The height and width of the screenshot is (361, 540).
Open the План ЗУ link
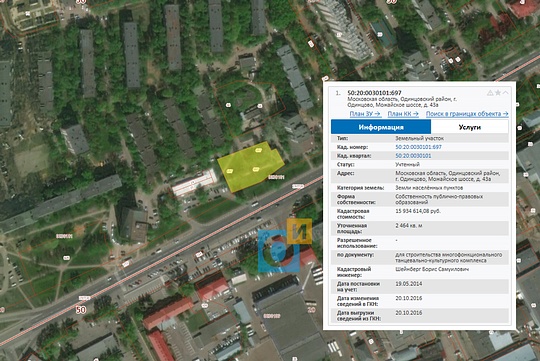click(365, 114)
